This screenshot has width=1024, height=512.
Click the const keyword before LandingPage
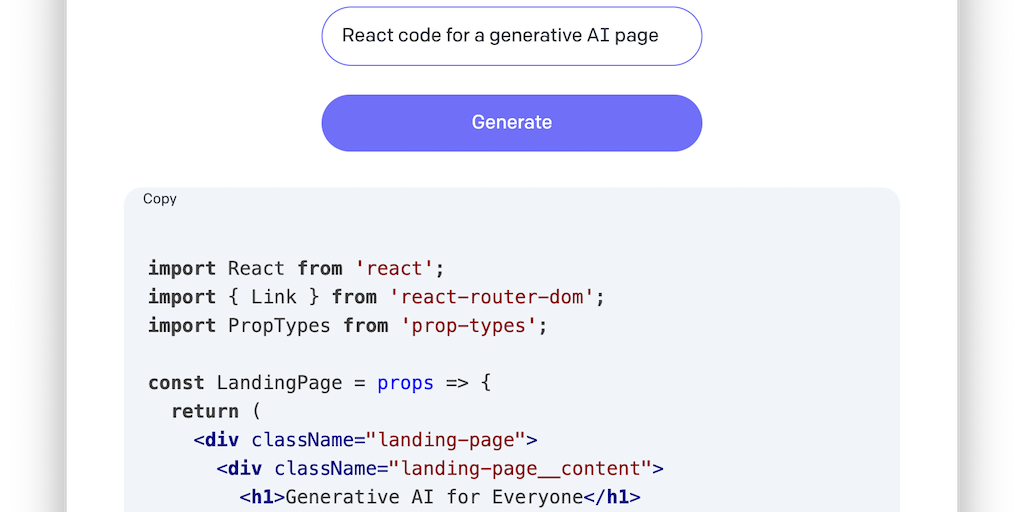(x=176, y=383)
